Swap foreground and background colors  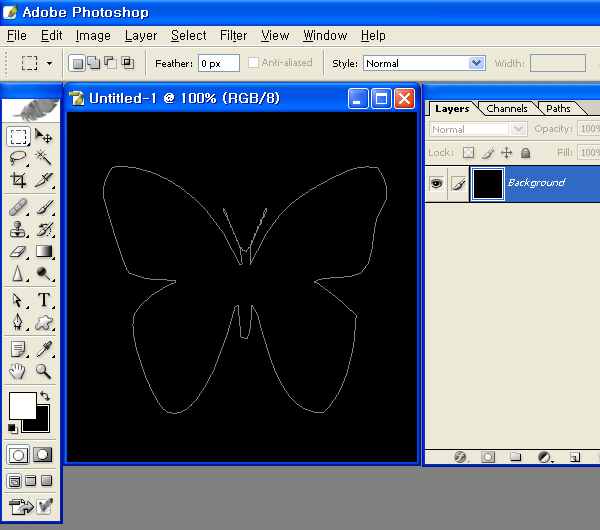pos(45,396)
